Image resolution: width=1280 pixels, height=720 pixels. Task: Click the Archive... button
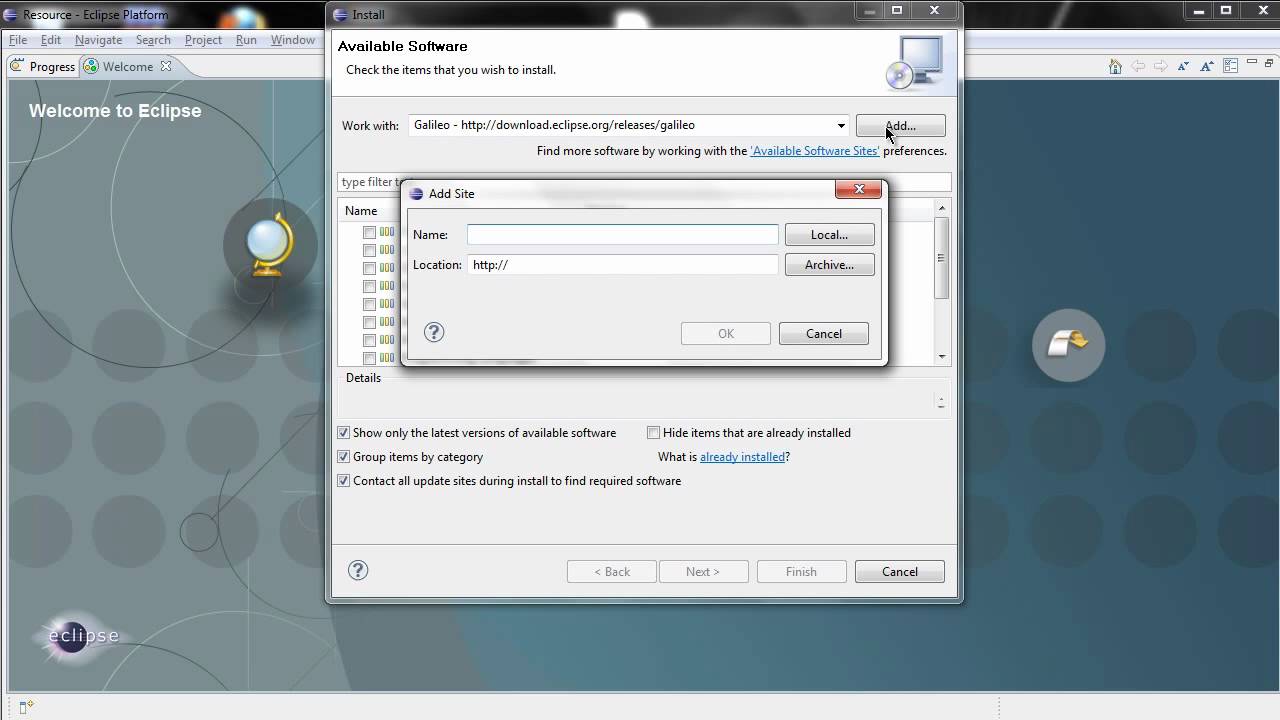point(829,265)
